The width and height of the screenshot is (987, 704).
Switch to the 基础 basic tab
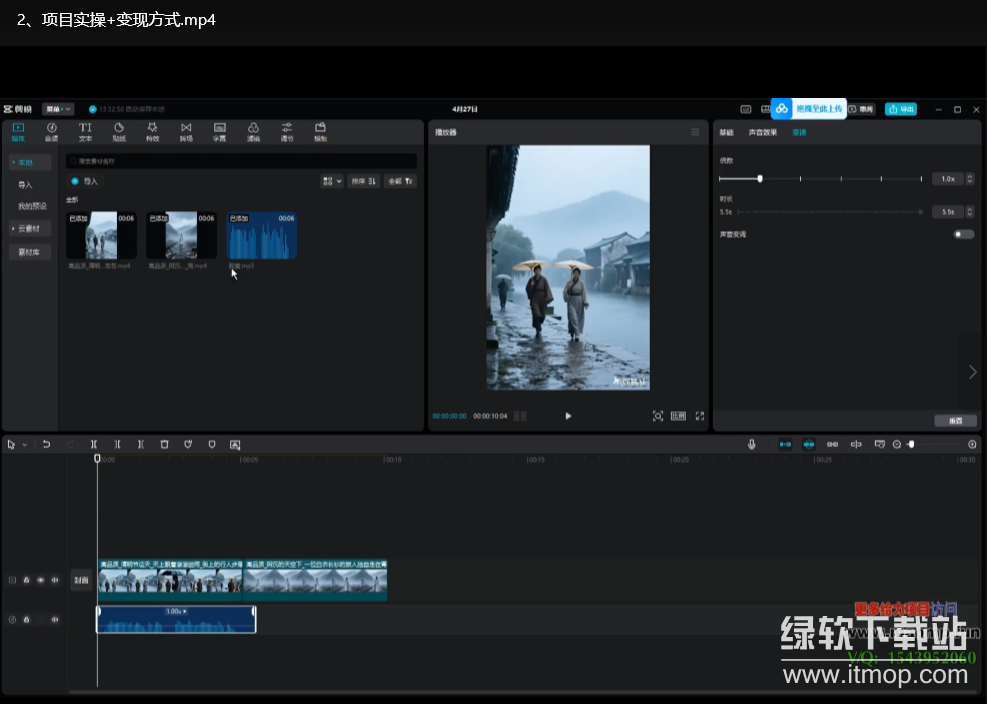pos(726,132)
